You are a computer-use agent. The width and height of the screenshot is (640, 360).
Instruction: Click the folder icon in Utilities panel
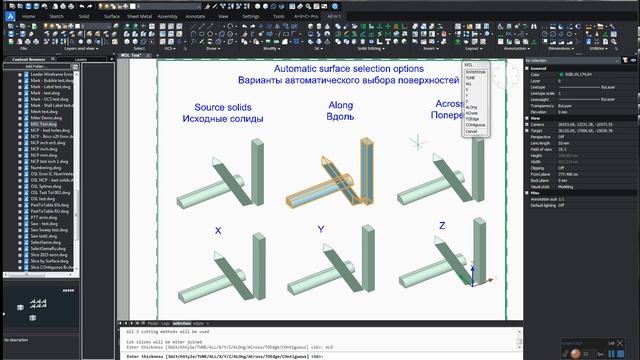click(x=600, y=27)
